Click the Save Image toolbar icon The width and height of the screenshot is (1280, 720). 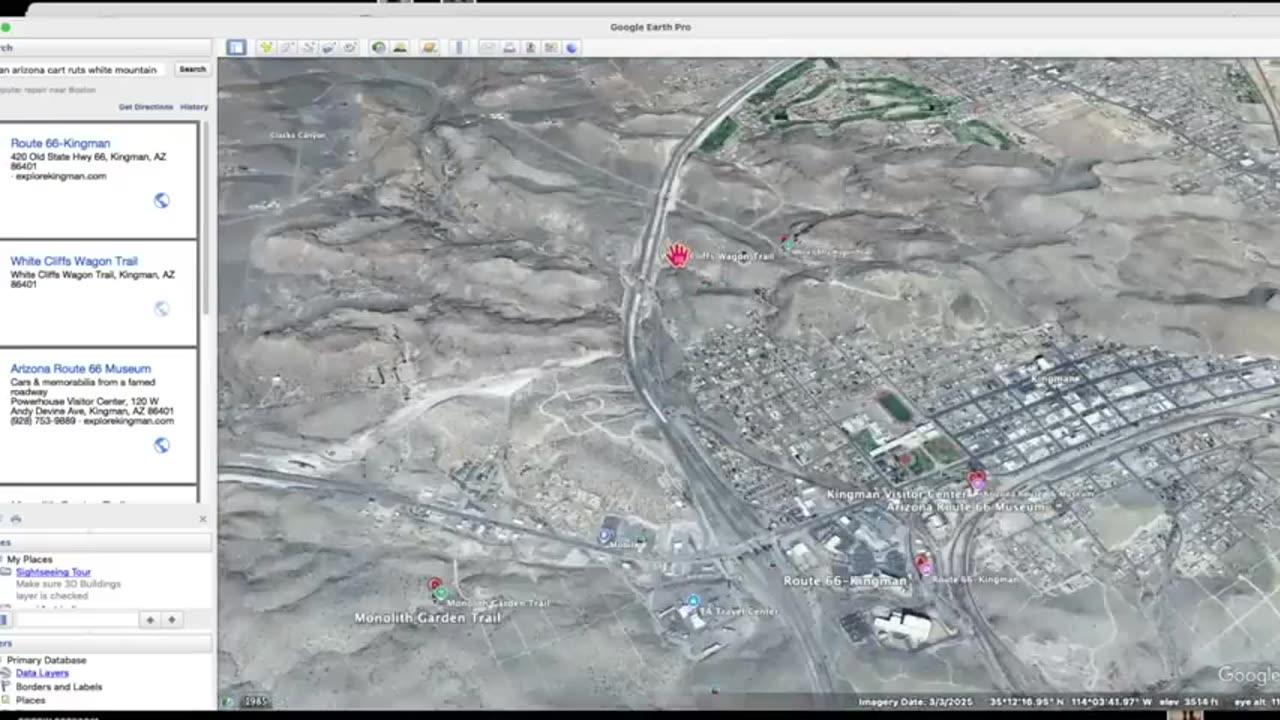tap(530, 47)
